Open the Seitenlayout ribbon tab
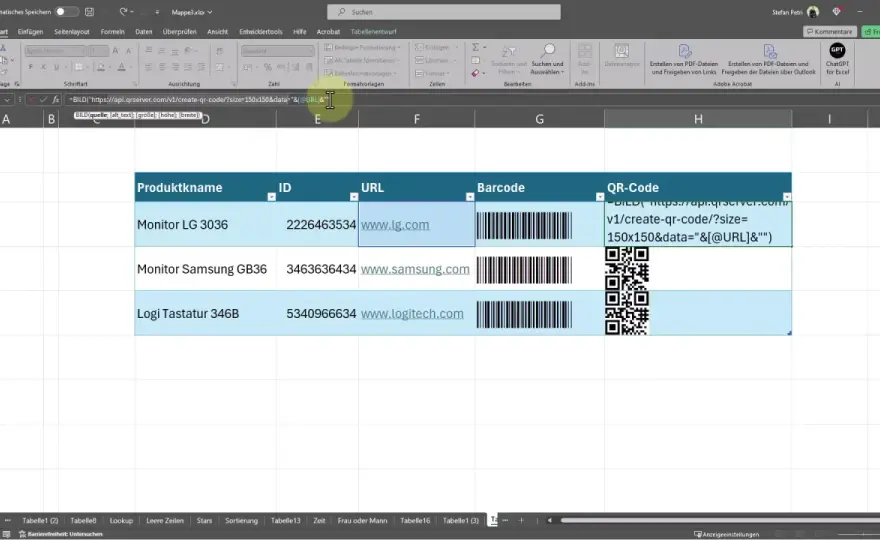Image resolution: width=880 pixels, height=540 pixels. 71,31
